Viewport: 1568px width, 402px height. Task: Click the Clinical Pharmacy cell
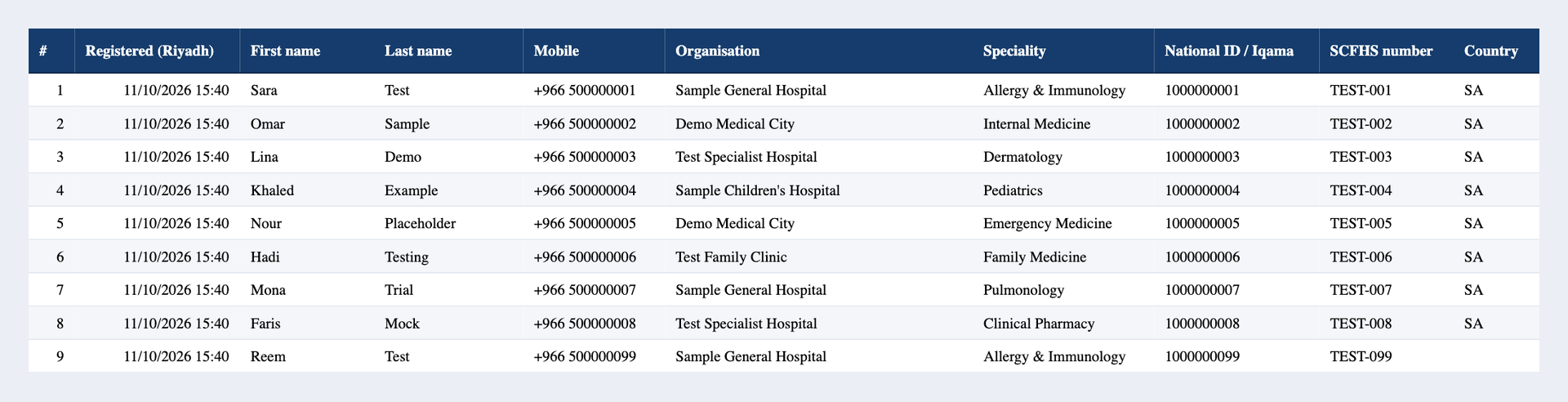(1039, 324)
